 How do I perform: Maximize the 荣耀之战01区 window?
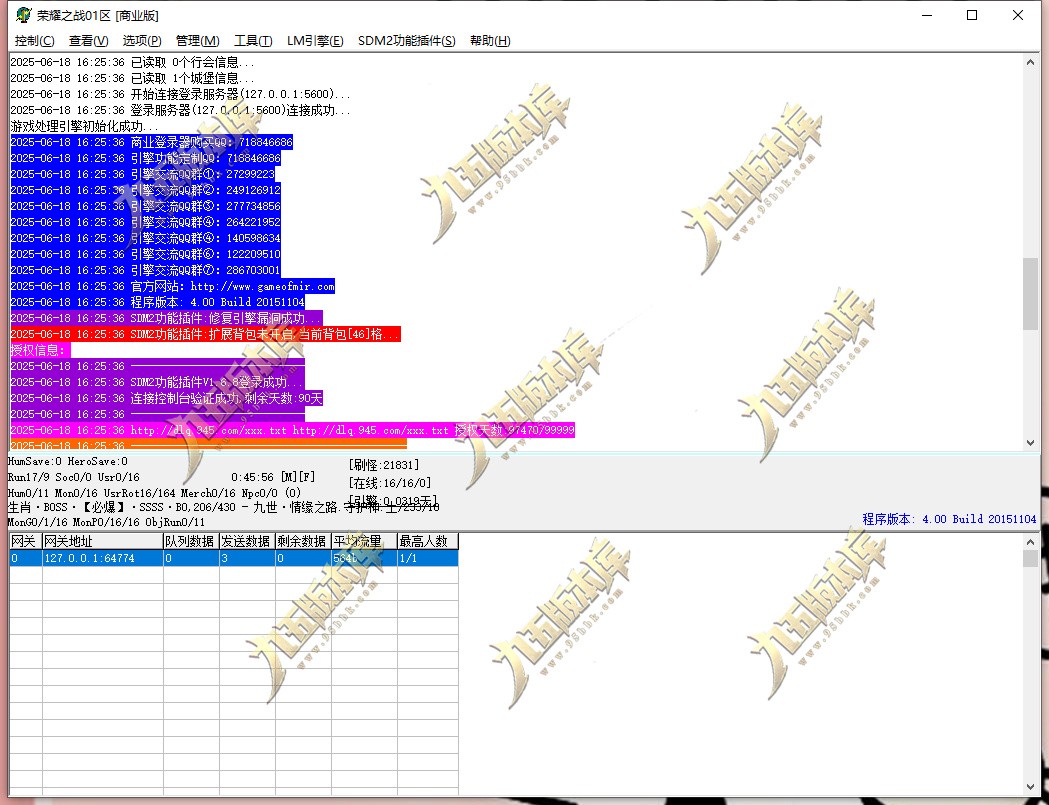tap(972, 15)
